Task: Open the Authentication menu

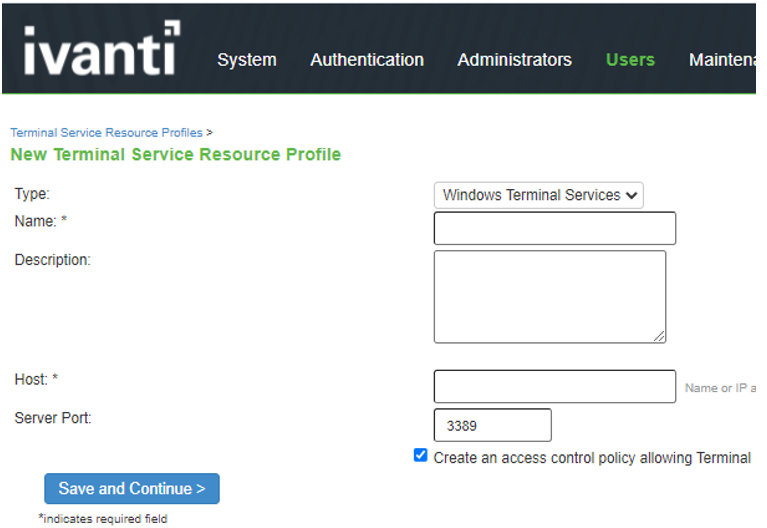Action: point(367,60)
